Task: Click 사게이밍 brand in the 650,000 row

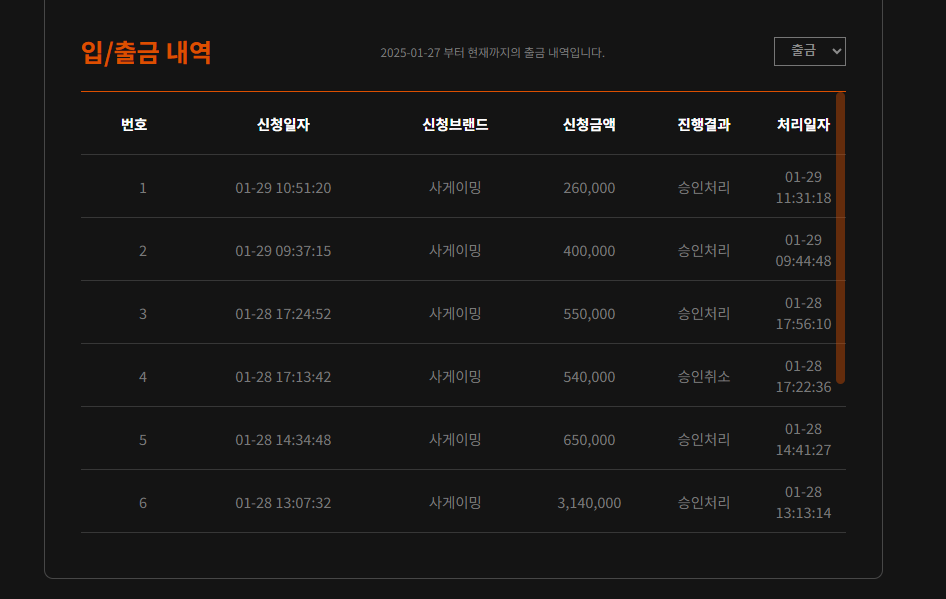Action: tap(455, 440)
